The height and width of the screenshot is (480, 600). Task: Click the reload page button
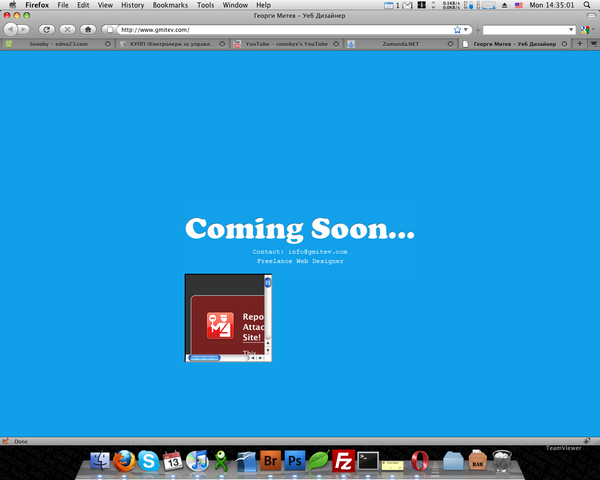click(x=46, y=29)
